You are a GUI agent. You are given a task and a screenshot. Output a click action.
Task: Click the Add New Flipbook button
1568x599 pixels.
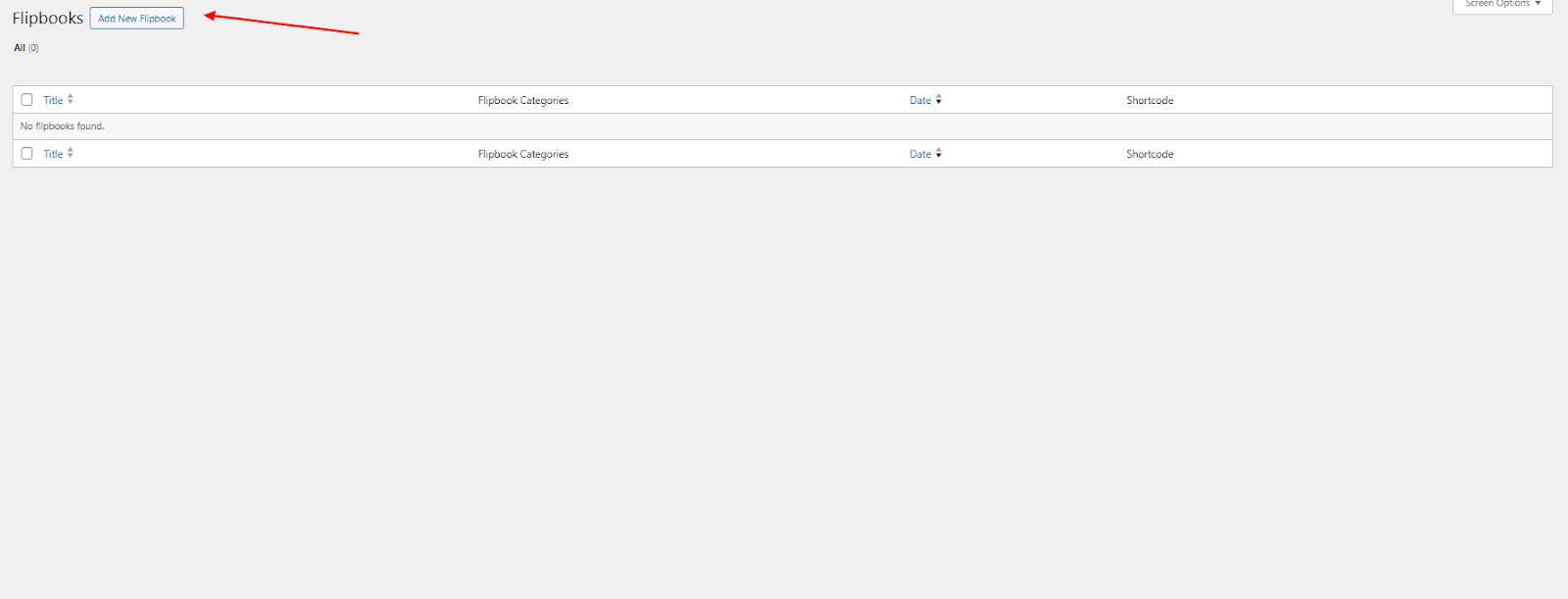click(136, 19)
